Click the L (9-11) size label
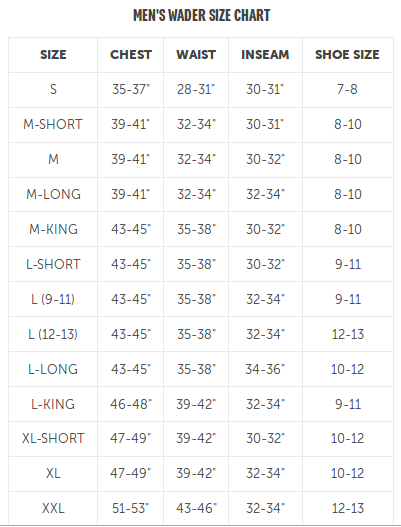The width and height of the screenshot is (401, 527). 53,299
